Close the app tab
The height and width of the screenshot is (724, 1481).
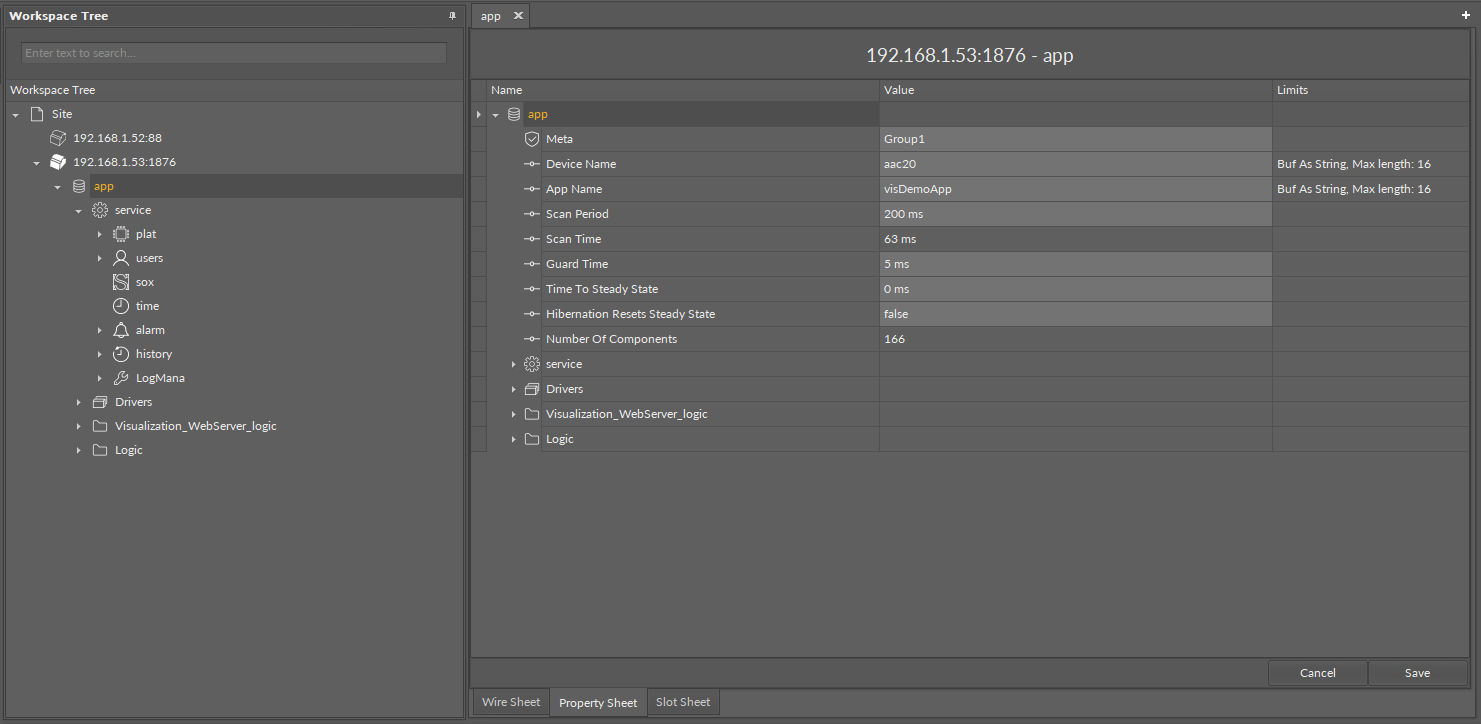(x=518, y=16)
